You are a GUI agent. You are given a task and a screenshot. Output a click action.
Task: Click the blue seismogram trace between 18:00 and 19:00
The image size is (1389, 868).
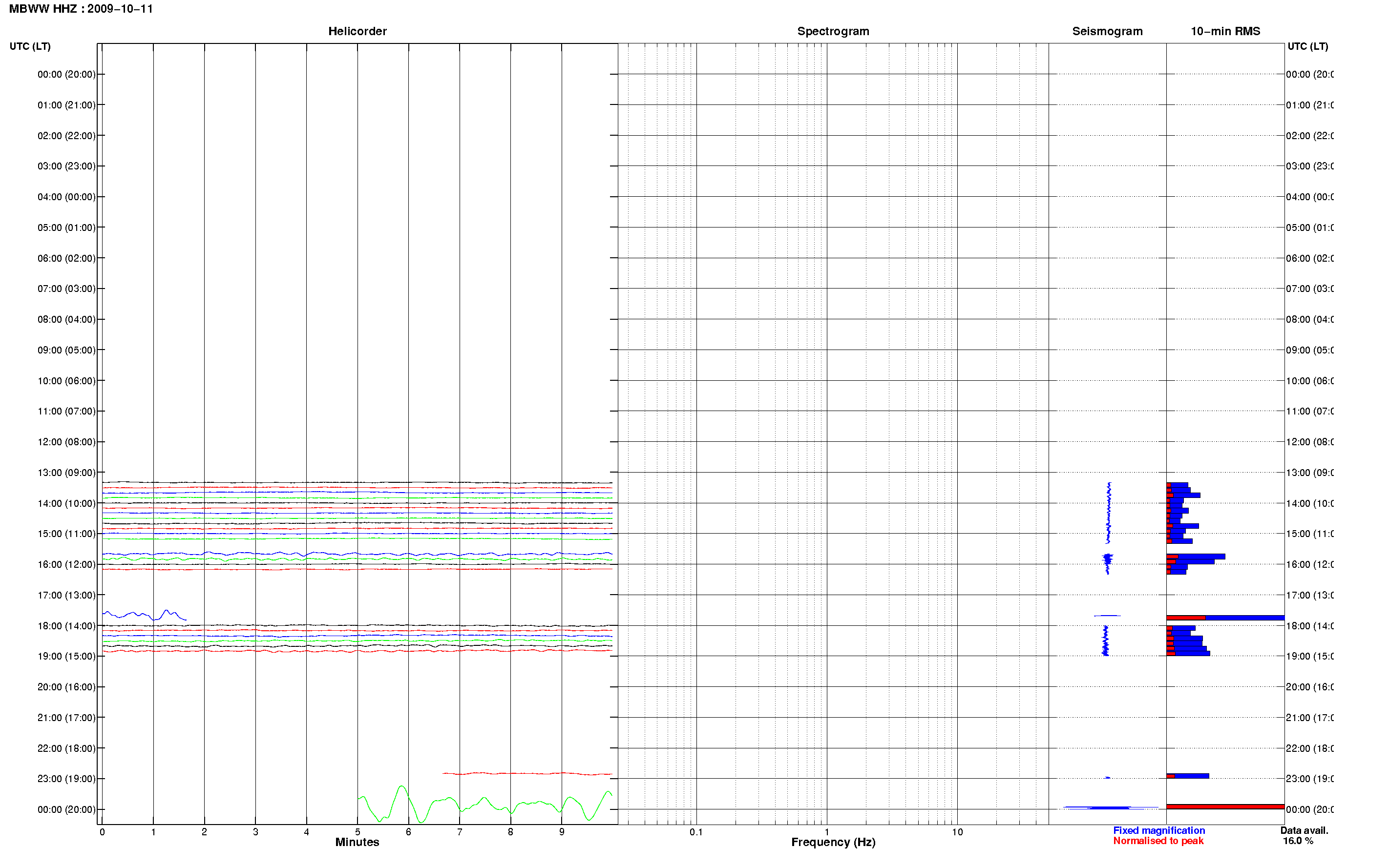1105,640
